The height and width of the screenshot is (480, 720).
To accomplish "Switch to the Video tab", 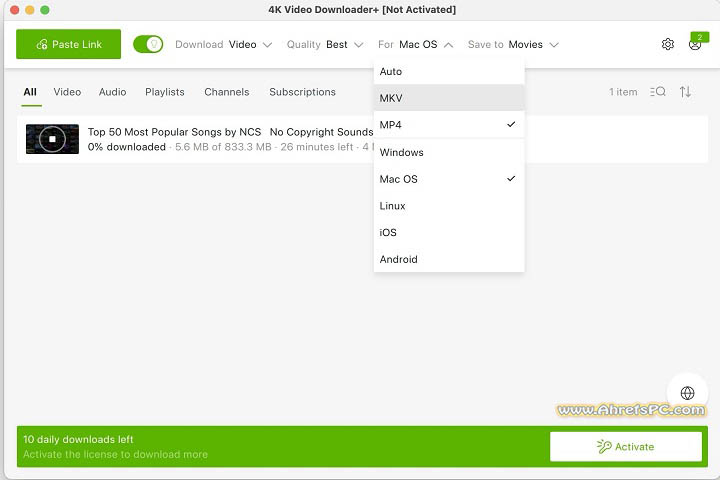I will [x=67, y=92].
